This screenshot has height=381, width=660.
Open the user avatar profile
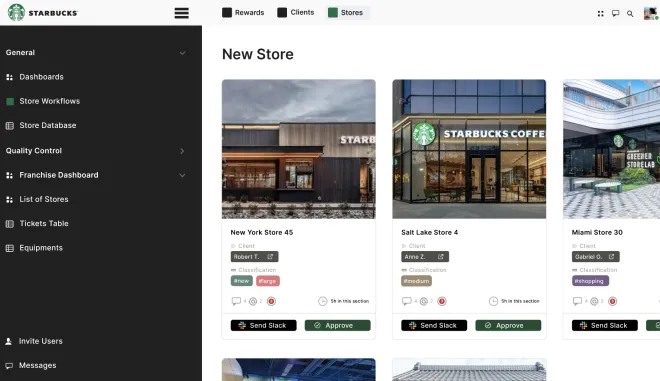tap(651, 13)
